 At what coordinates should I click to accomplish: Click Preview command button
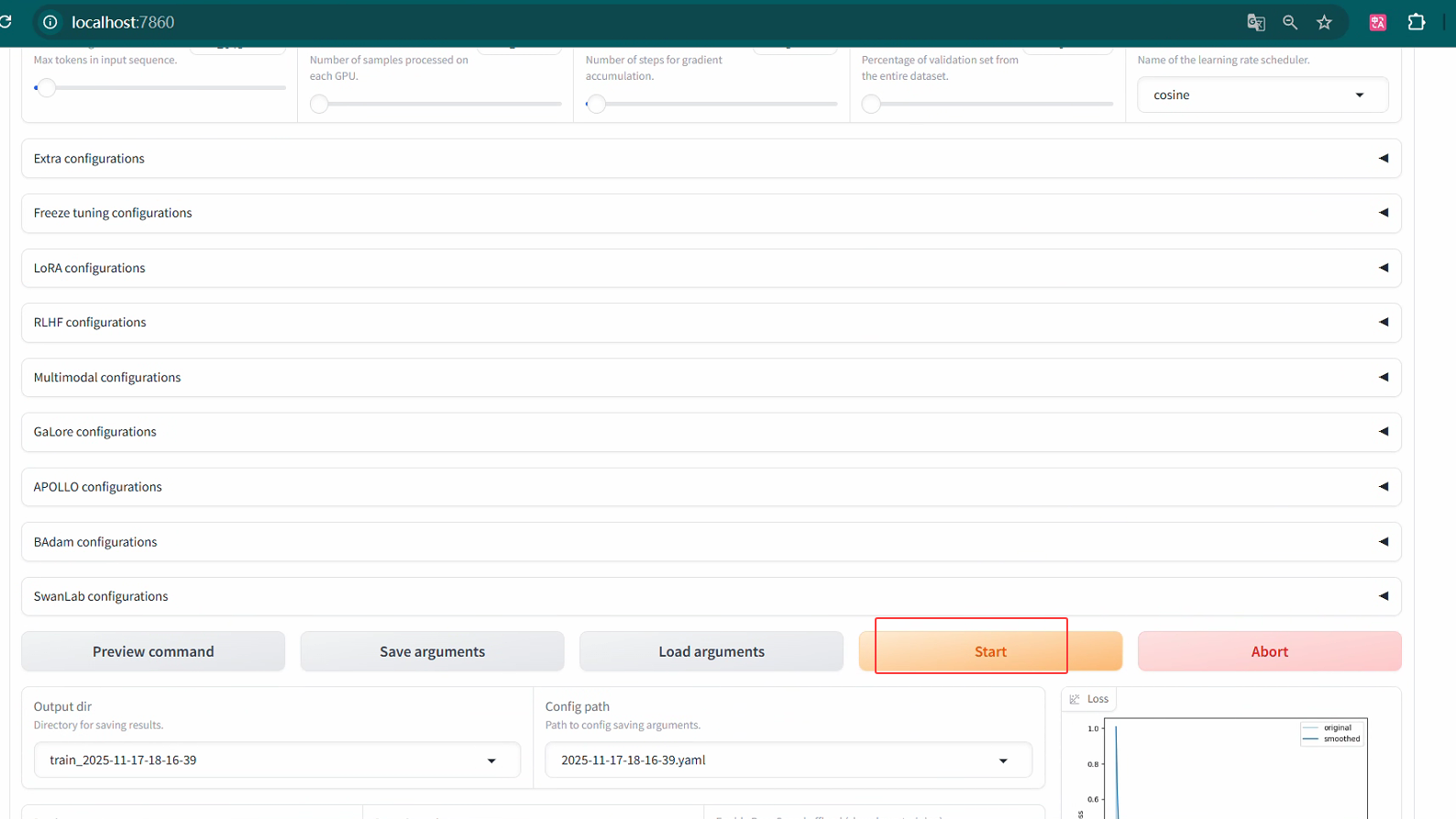coord(153,651)
